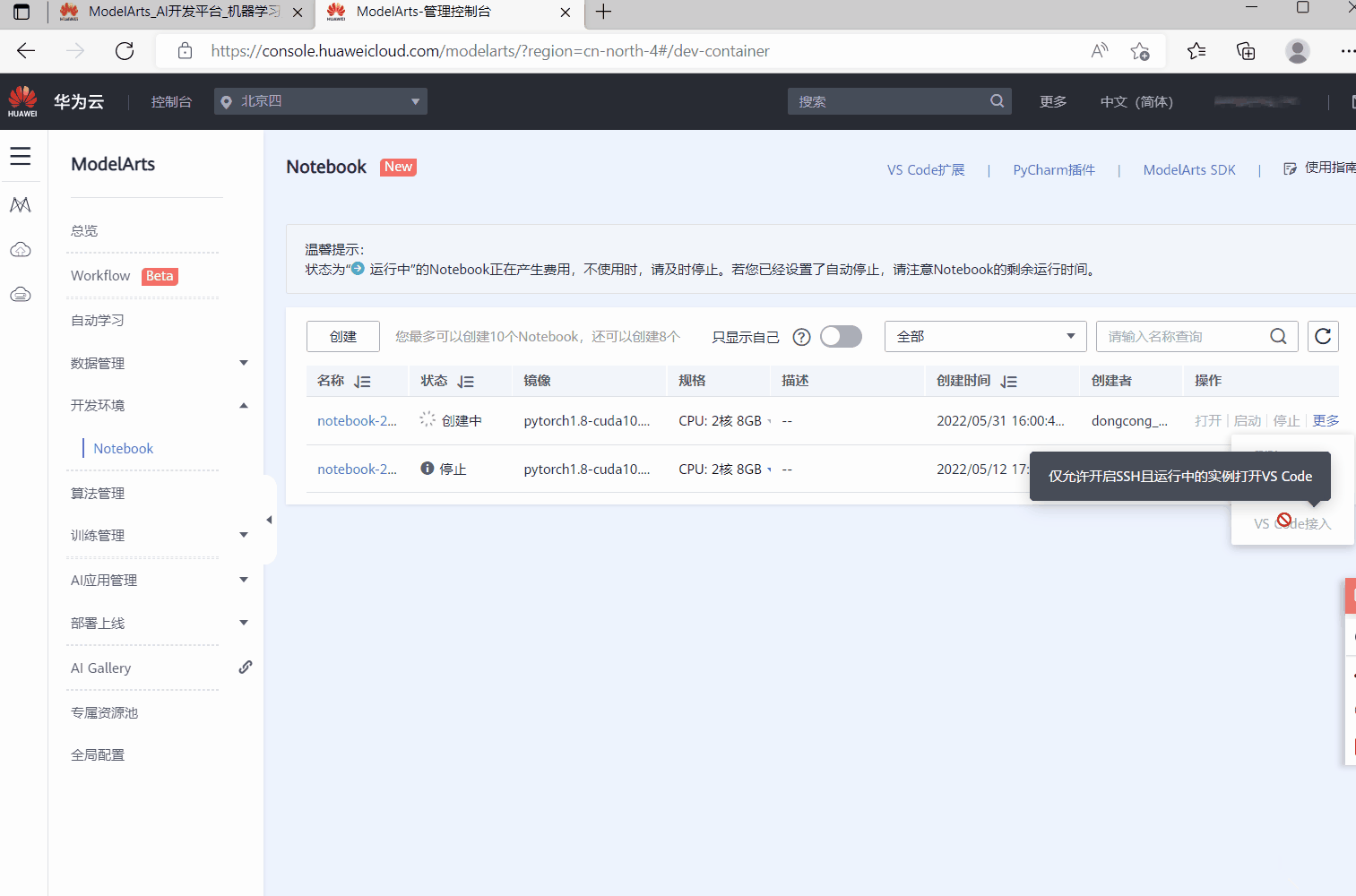The image size is (1356, 896).
Task: Expand the 数据管理 menu section
Action: (244, 363)
